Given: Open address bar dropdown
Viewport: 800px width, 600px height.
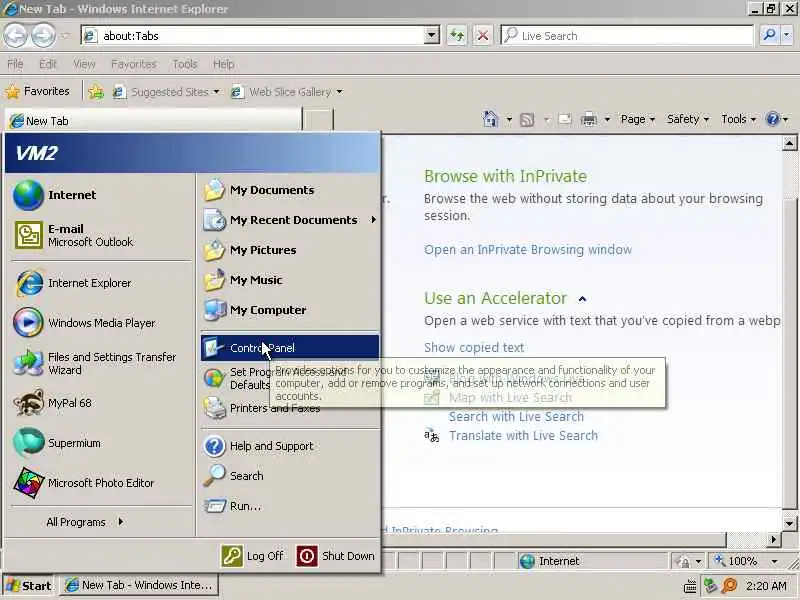Looking at the screenshot, I should tap(432, 36).
